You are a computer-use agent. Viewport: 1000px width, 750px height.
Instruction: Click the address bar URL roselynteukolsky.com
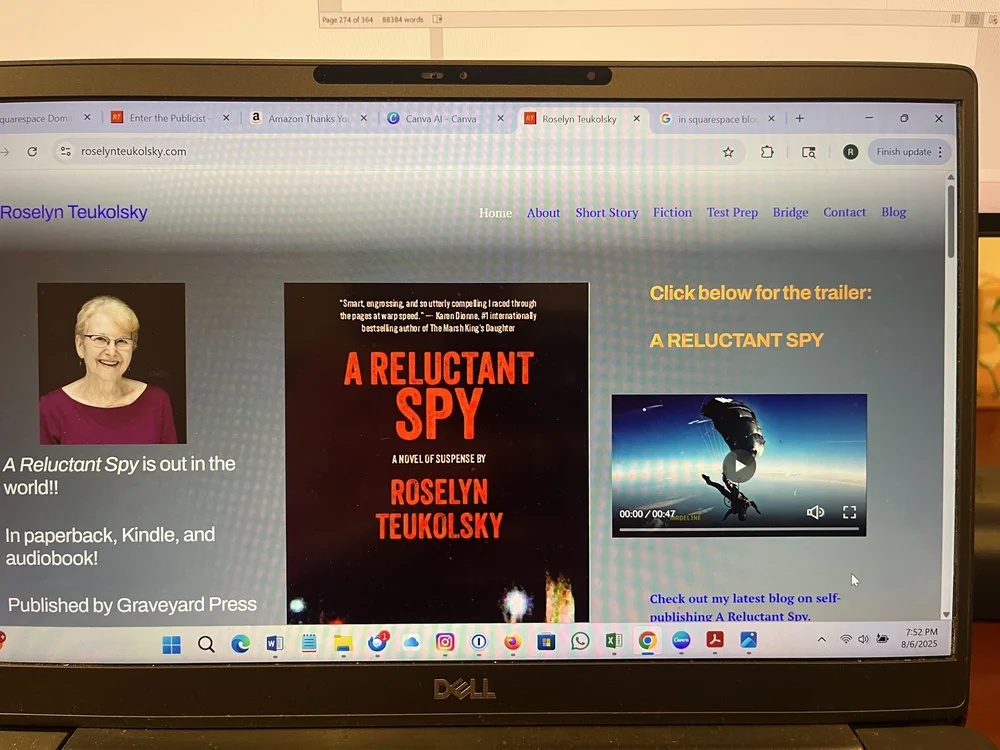[x=133, y=151]
